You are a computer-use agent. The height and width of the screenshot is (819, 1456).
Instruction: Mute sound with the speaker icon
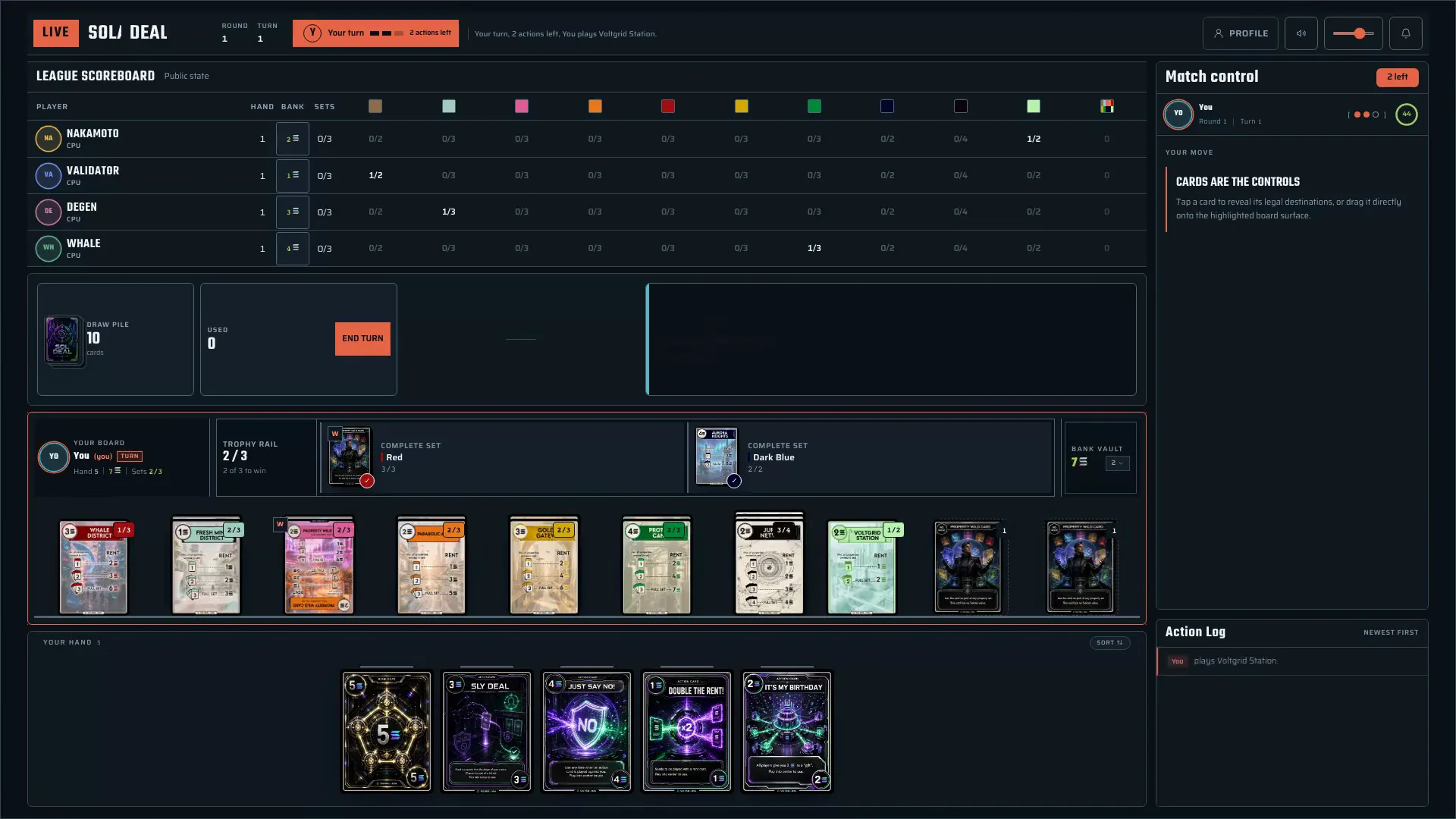1301,33
